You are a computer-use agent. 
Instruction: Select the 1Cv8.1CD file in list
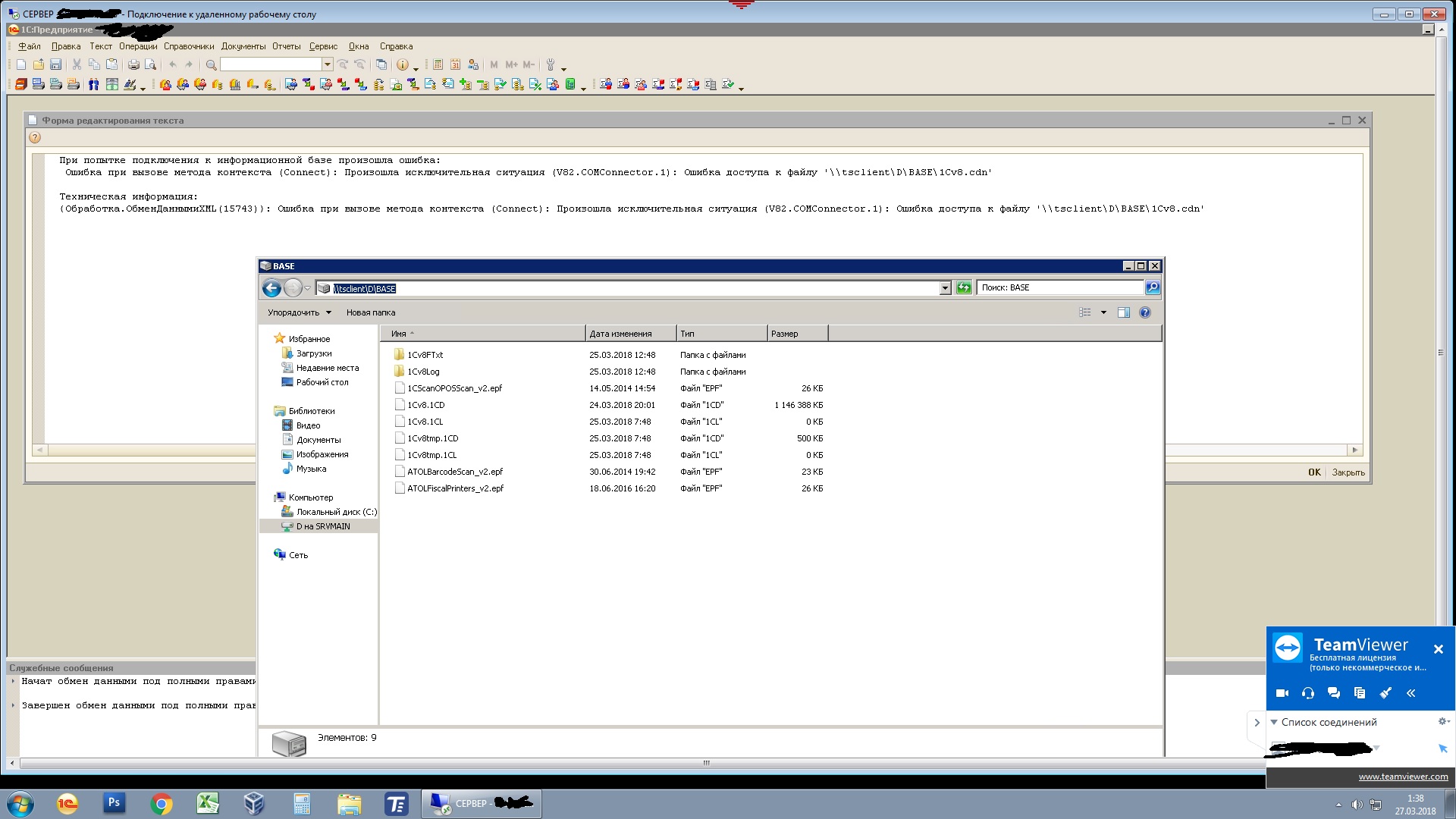pyautogui.click(x=426, y=405)
